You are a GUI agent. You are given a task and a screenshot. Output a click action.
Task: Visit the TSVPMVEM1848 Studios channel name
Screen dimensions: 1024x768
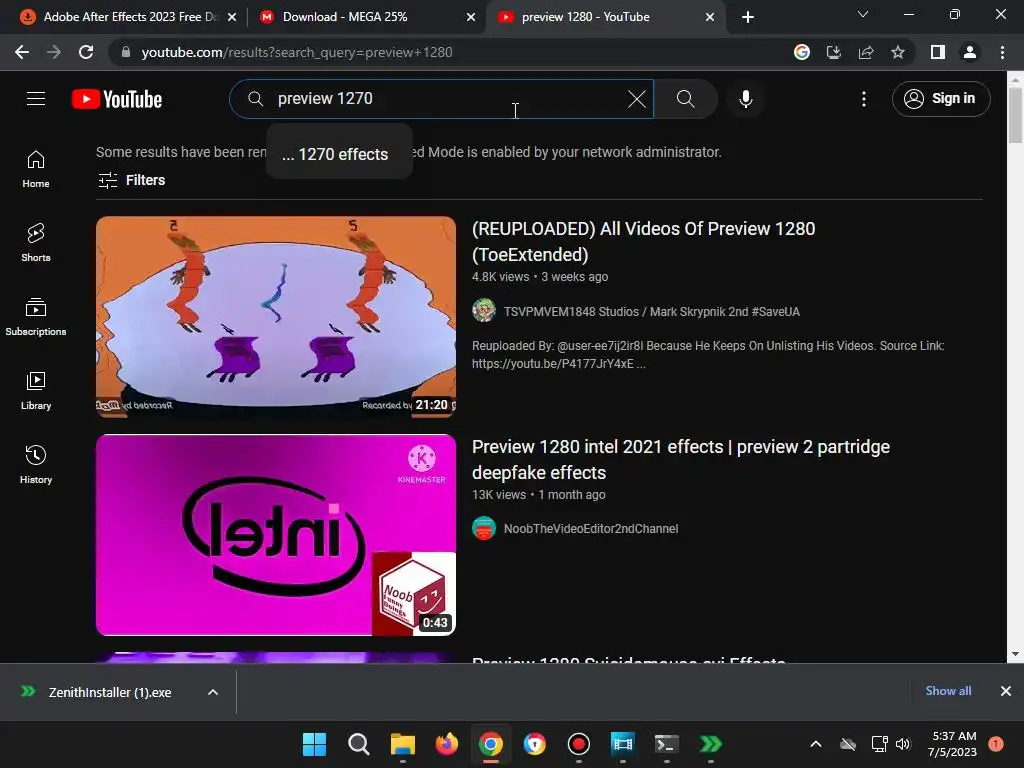tap(651, 312)
